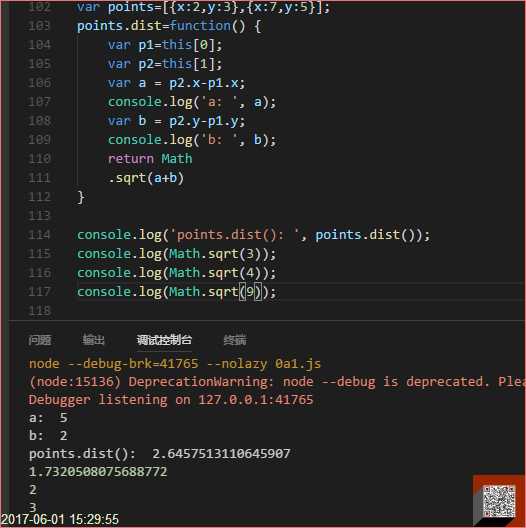The image size is (526, 528).
Task: Click the console.log(Math.sqrt(3)) line
Action: (x=176, y=254)
